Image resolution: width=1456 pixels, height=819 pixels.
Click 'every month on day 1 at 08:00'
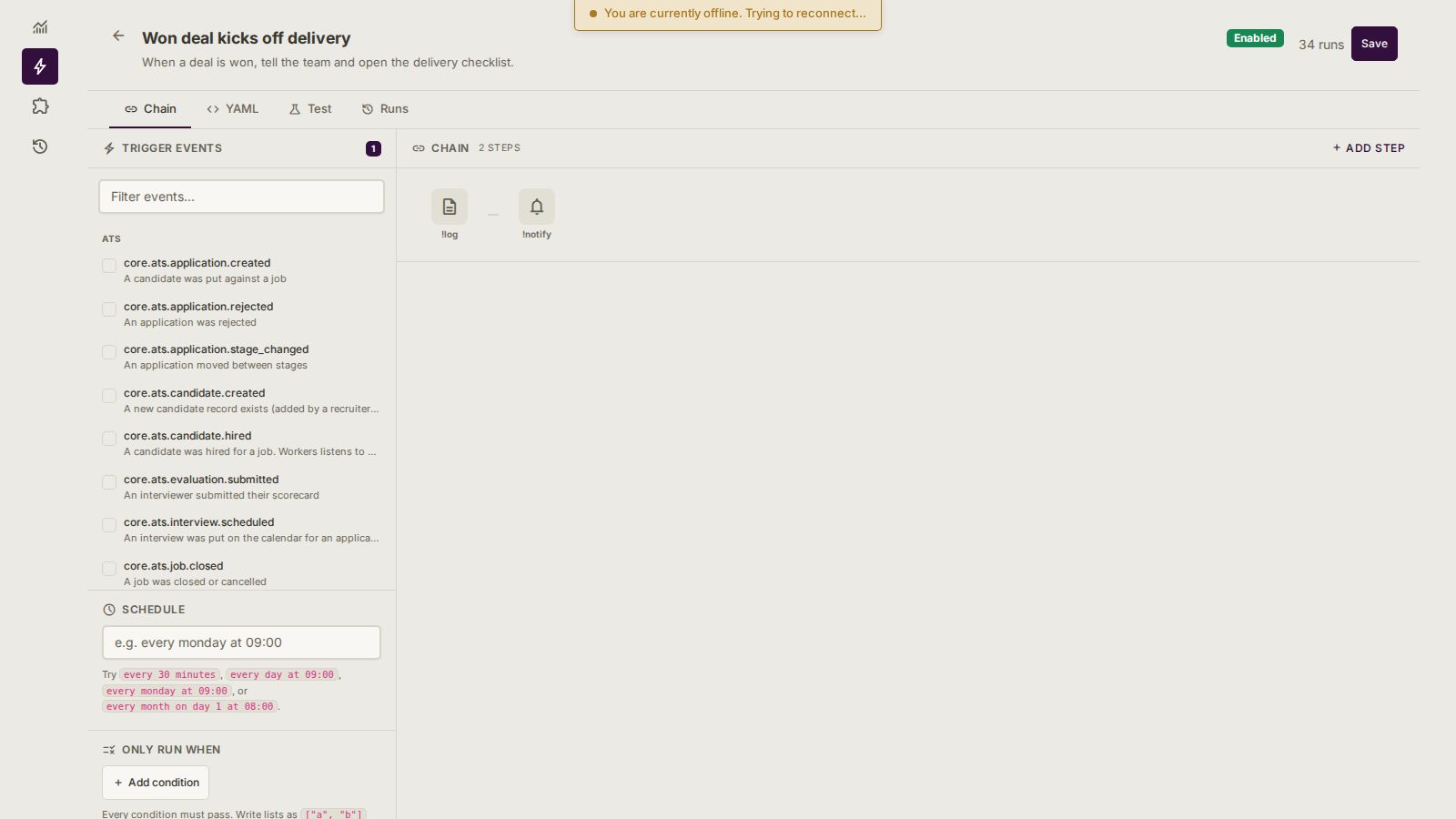189,707
